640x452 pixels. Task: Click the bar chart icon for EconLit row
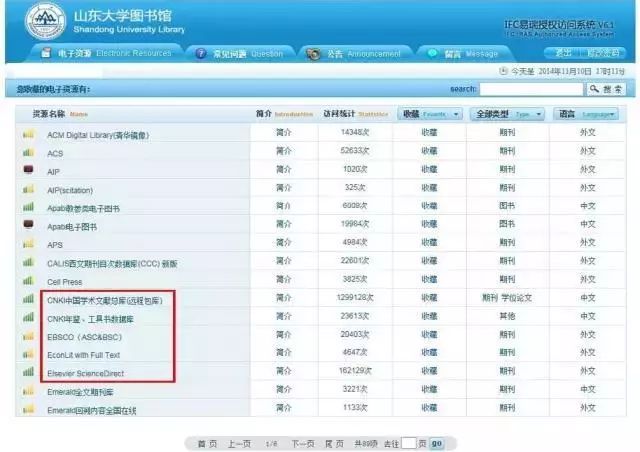click(x=29, y=354)
